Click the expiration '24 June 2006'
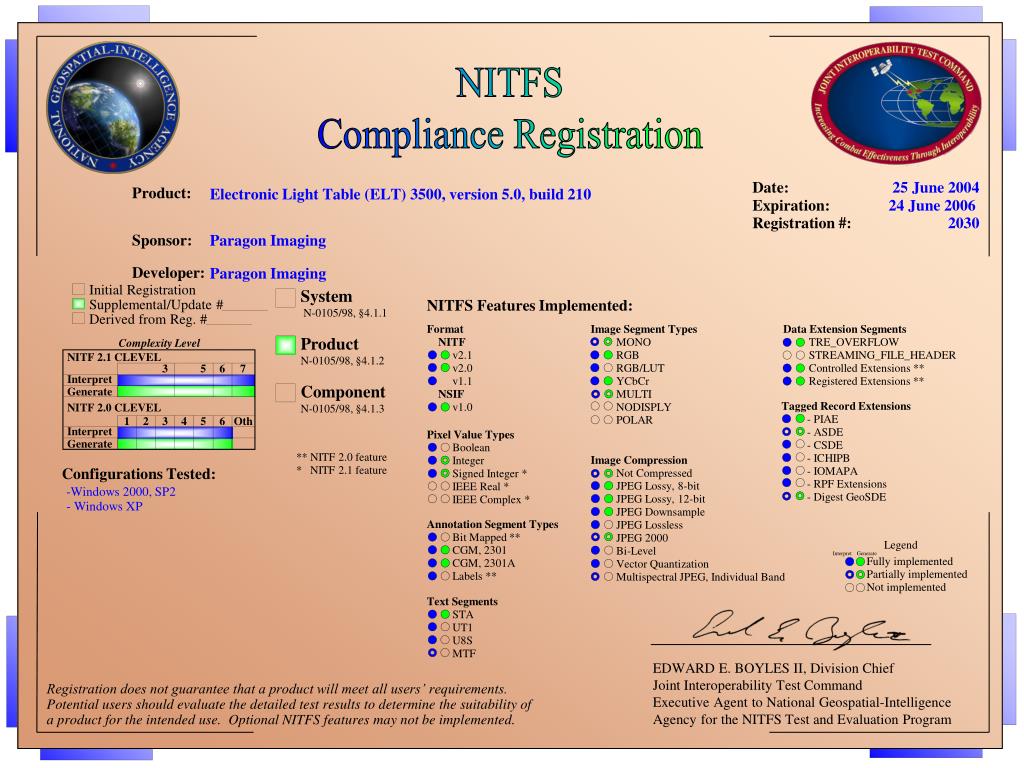The height and width of the screenshot is (768, 1024). [x=932, y=206]
